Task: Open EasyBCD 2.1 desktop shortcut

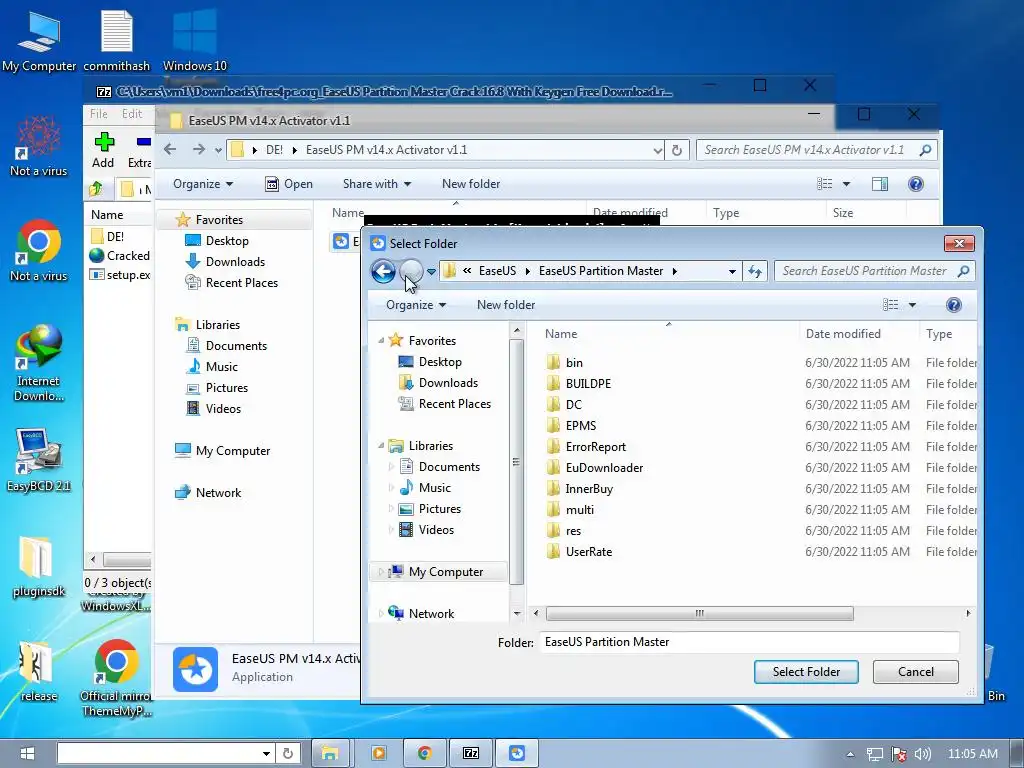Action: coord(39,459)
